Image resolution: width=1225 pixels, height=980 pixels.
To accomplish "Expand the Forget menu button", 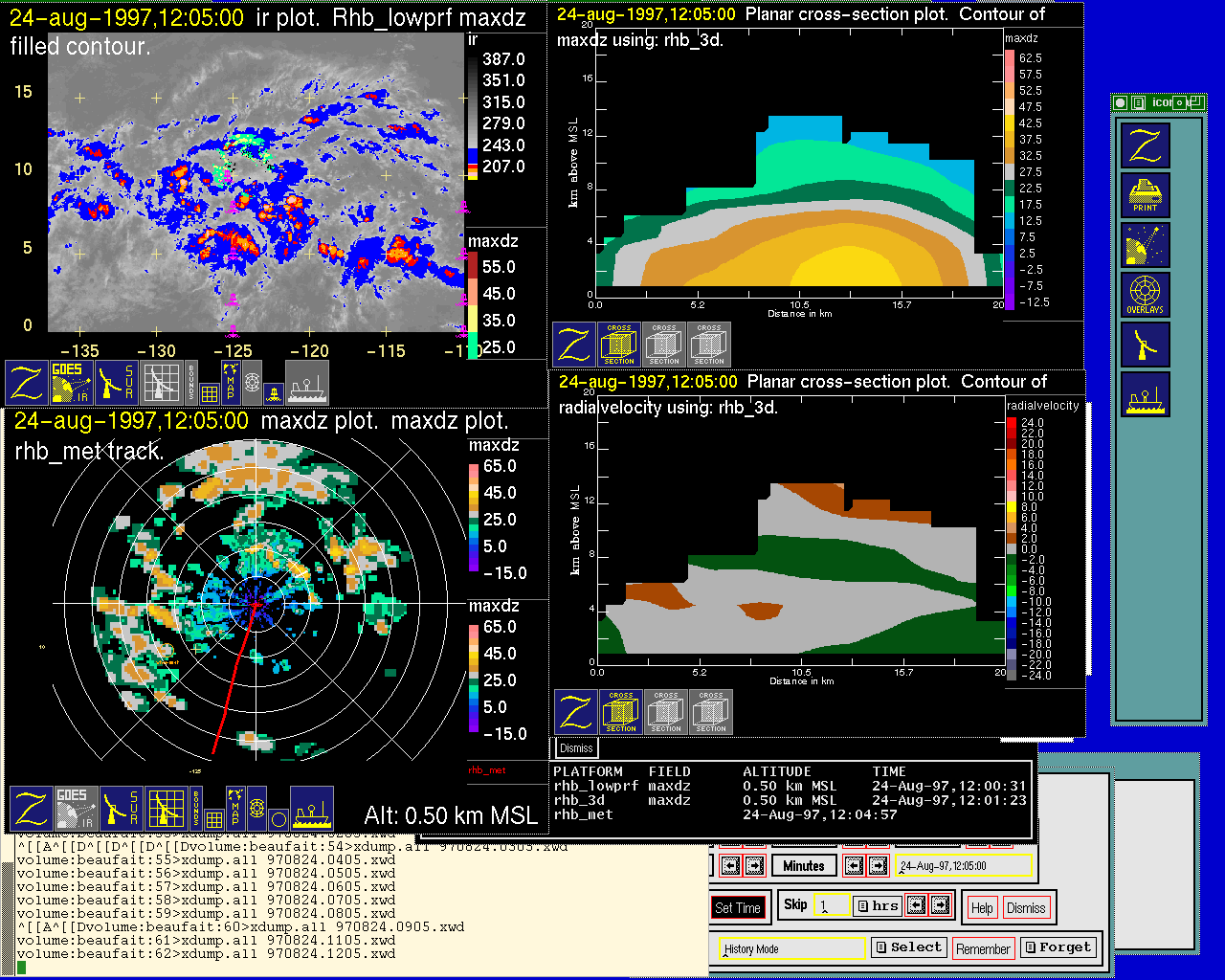I will [1057, 947].
